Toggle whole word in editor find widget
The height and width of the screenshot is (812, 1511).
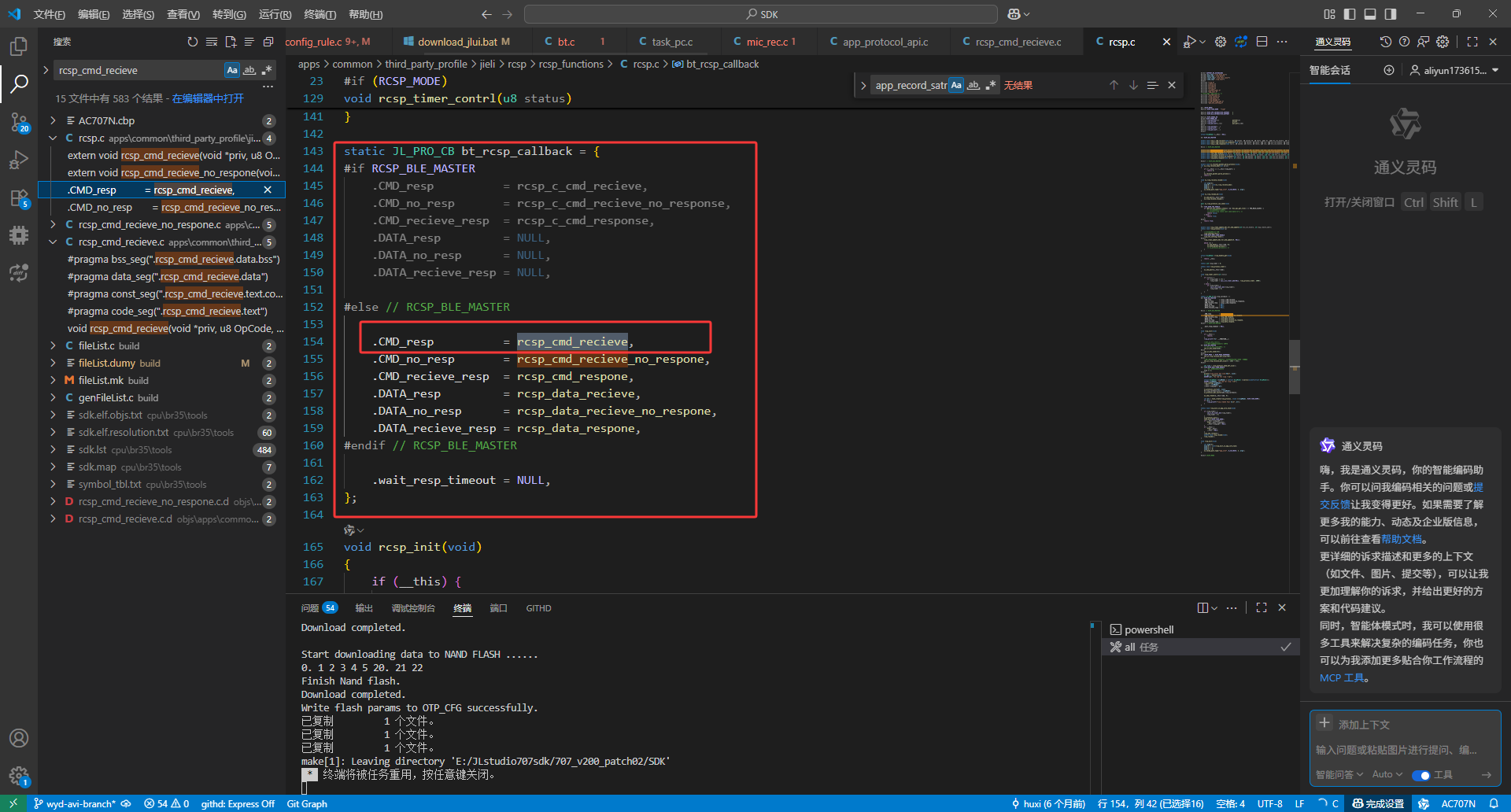[x=973, y=85]
